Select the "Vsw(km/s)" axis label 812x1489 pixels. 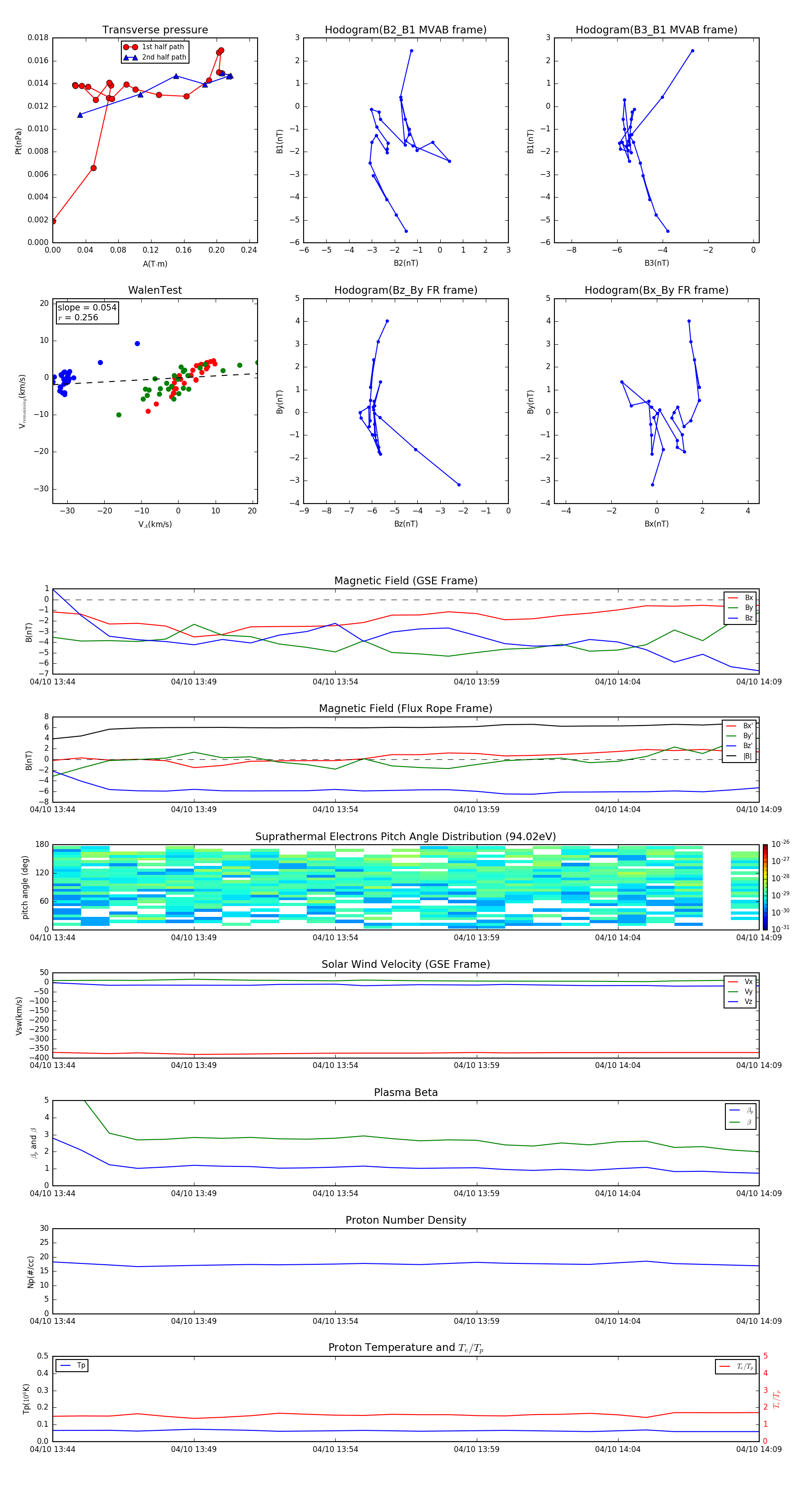[18, 1015]
